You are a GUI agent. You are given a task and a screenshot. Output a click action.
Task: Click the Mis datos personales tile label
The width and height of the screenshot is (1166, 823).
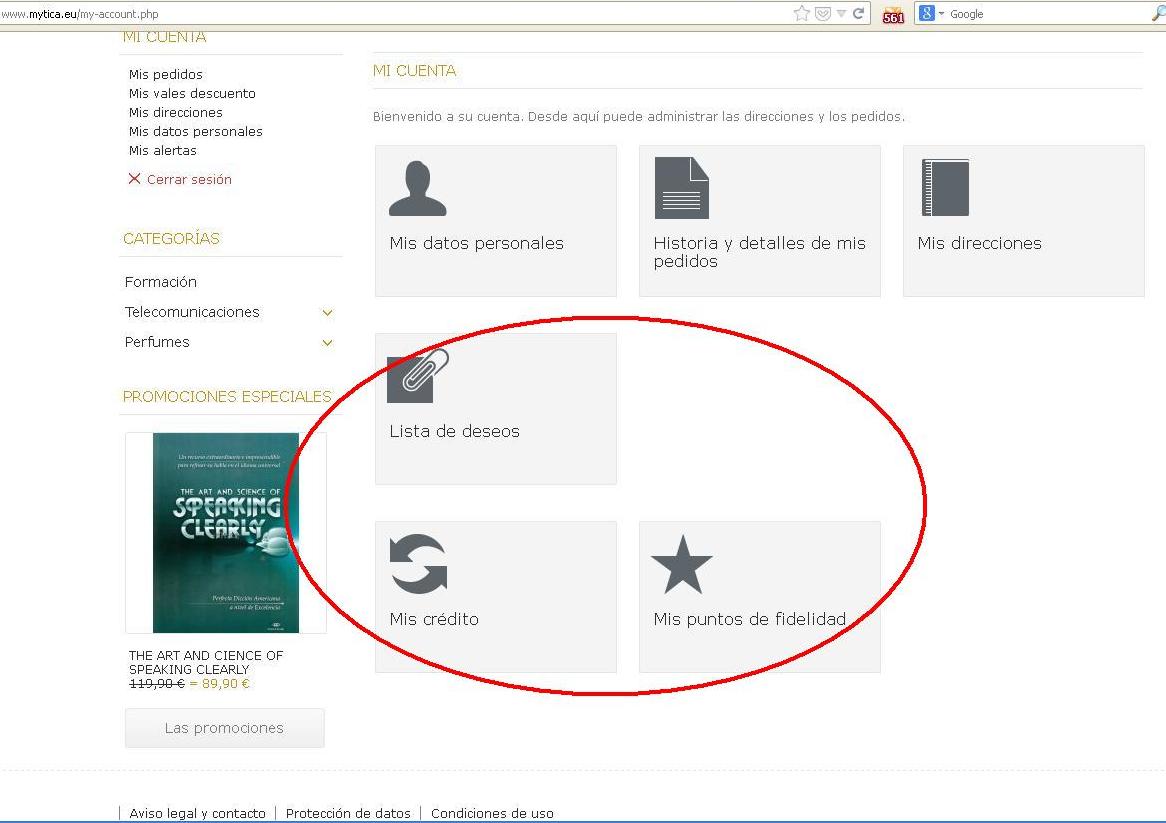click(477, 243)
